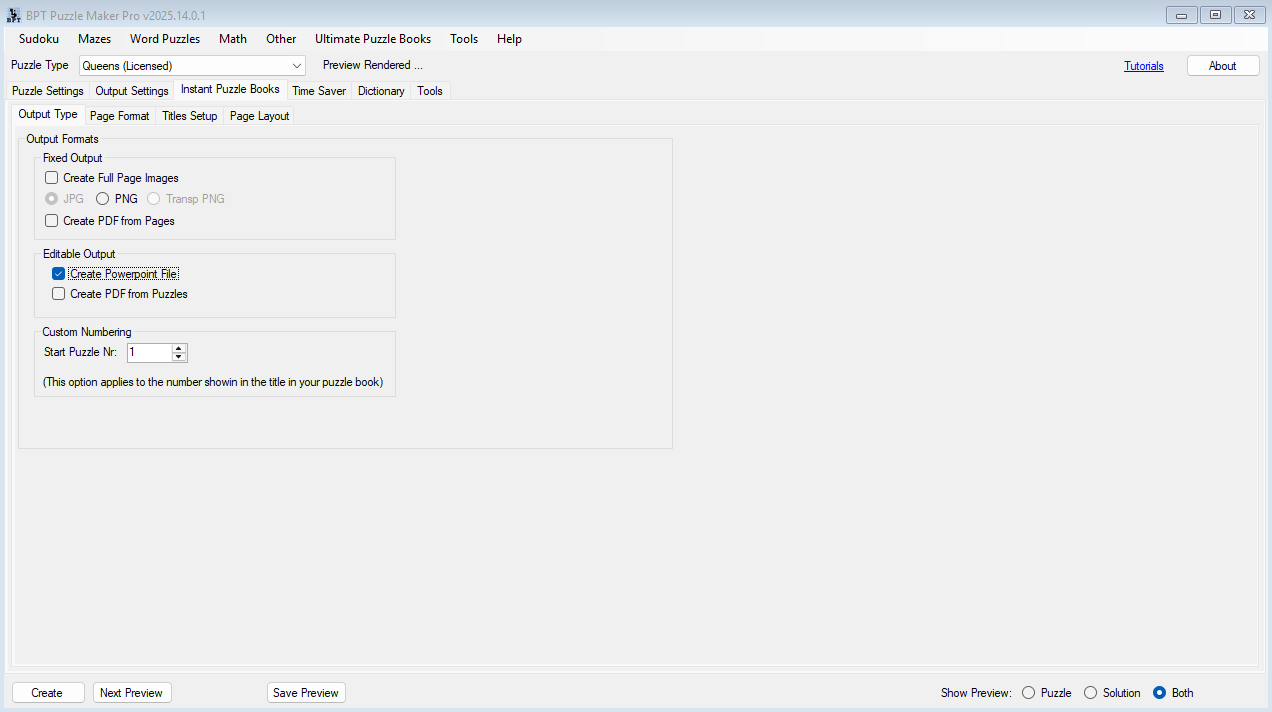Select the PNG radio button

pyautogui.click(x=103, y=199)
